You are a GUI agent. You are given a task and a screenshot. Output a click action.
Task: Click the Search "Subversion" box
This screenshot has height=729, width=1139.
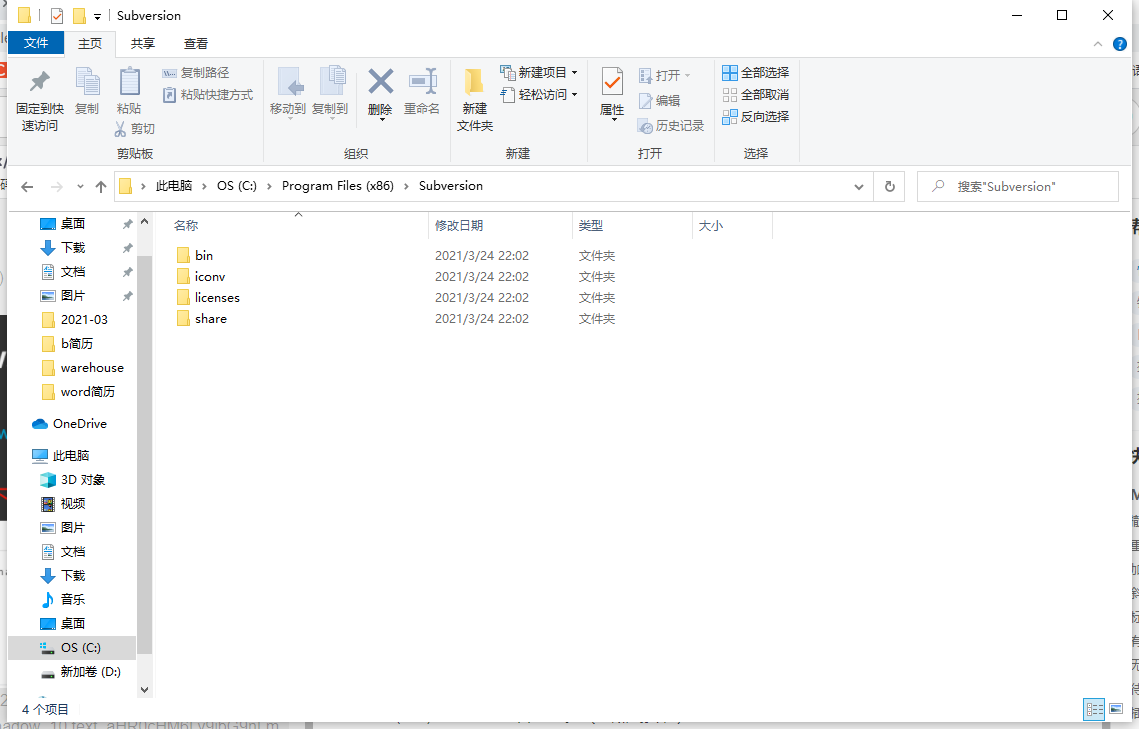click(x=1018, y=187)
